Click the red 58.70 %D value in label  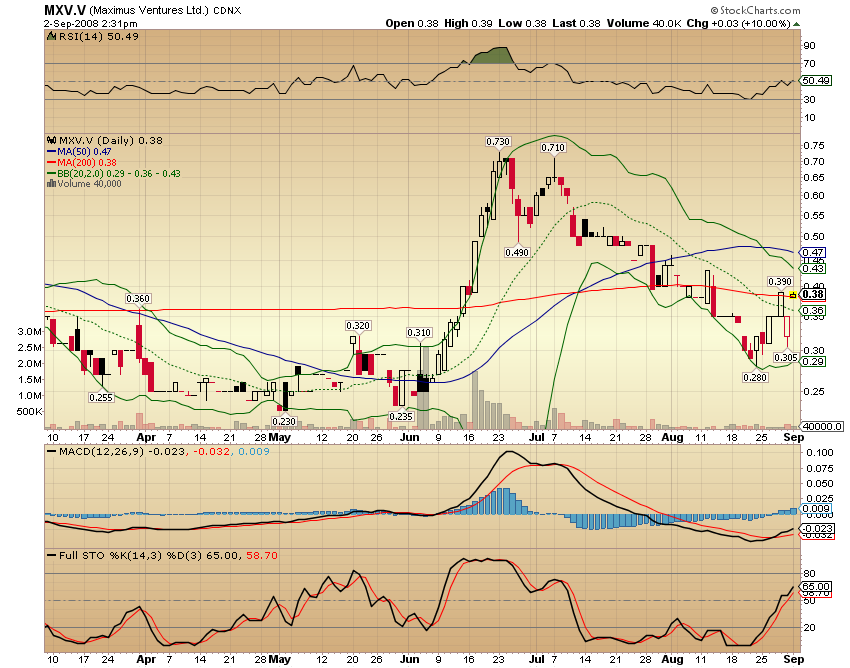(x=262, y=555)
